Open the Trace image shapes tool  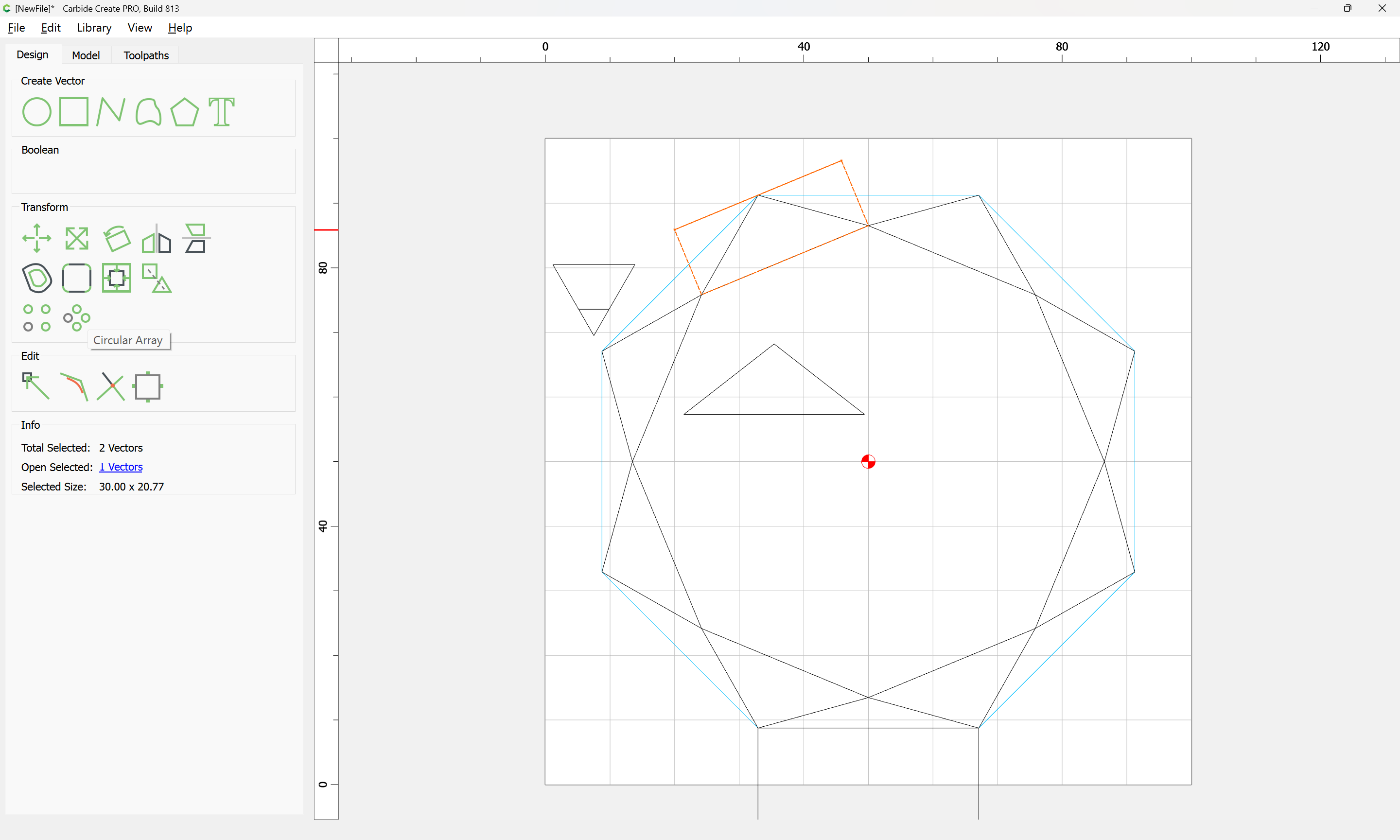[x=157, y=278]
